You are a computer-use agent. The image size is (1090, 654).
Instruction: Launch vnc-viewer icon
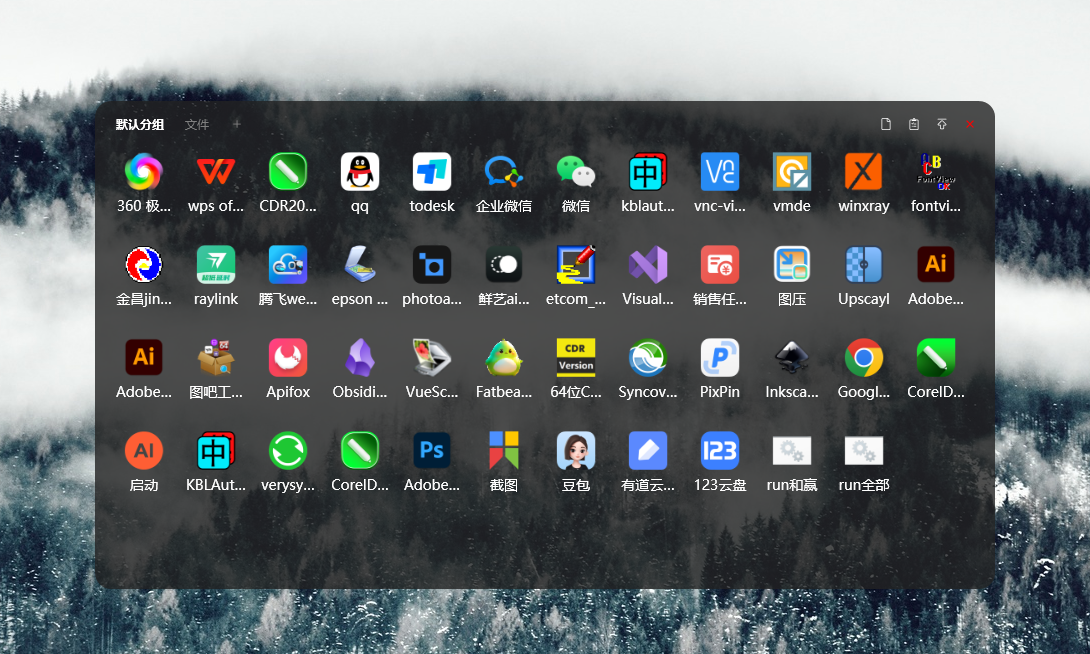(x=720, y=172)
